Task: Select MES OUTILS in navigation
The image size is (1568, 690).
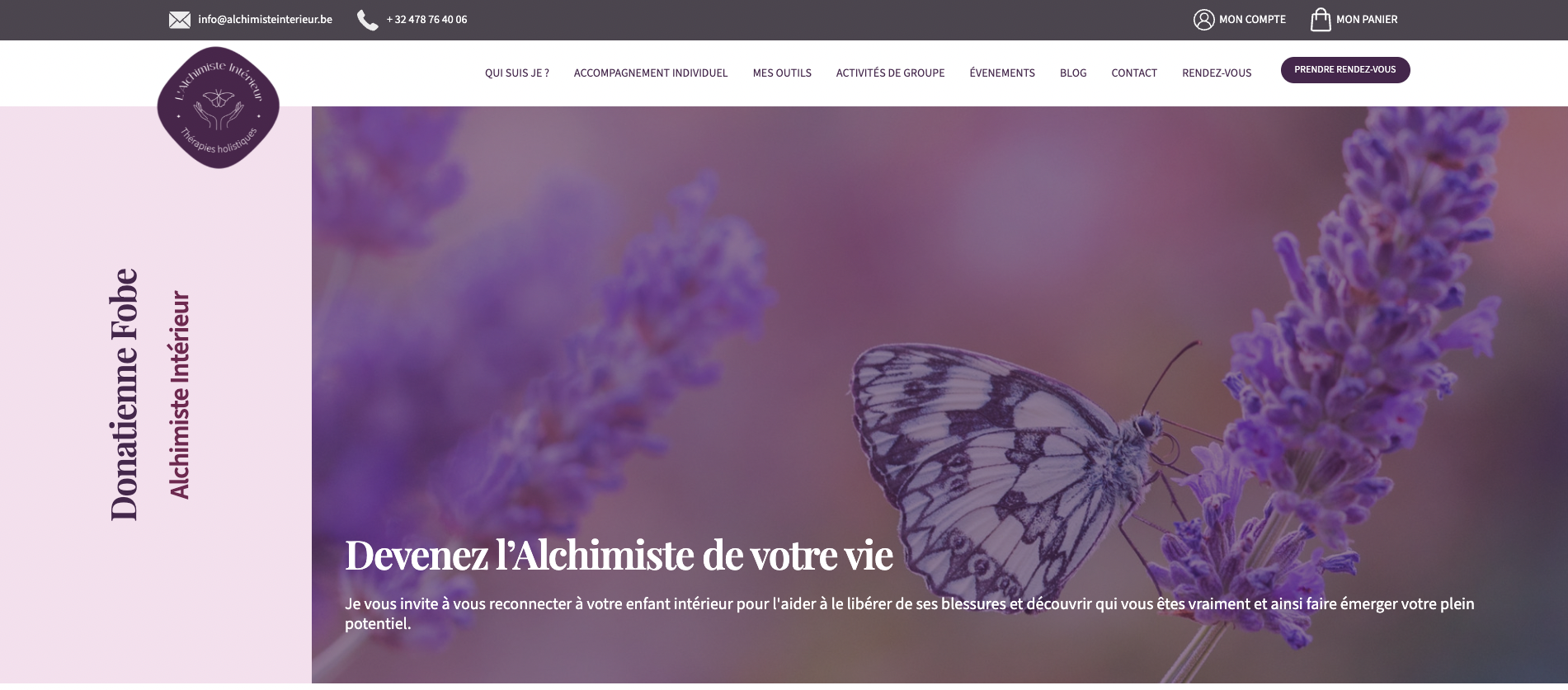Action: point(782,73)
